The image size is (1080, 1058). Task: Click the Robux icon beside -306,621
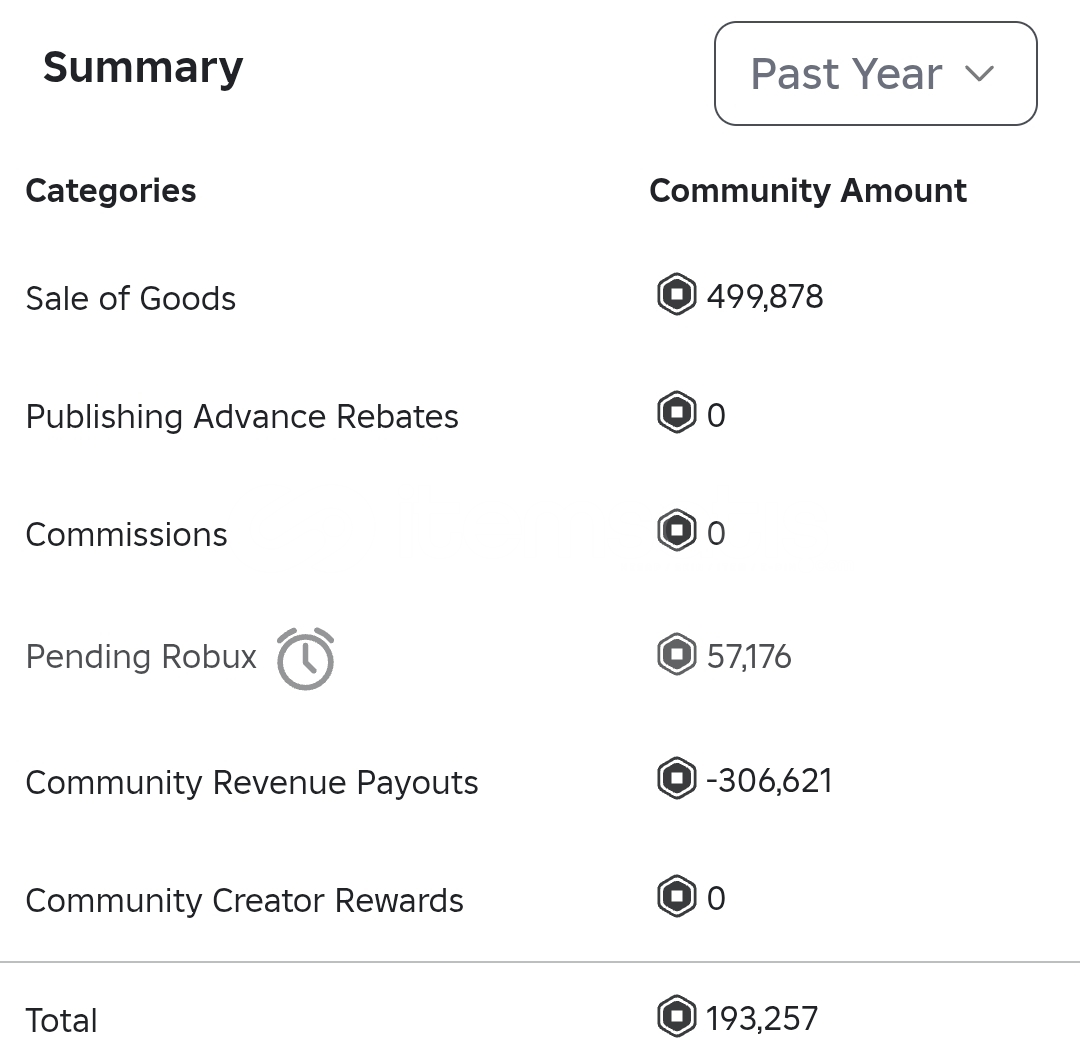[676, 780]
